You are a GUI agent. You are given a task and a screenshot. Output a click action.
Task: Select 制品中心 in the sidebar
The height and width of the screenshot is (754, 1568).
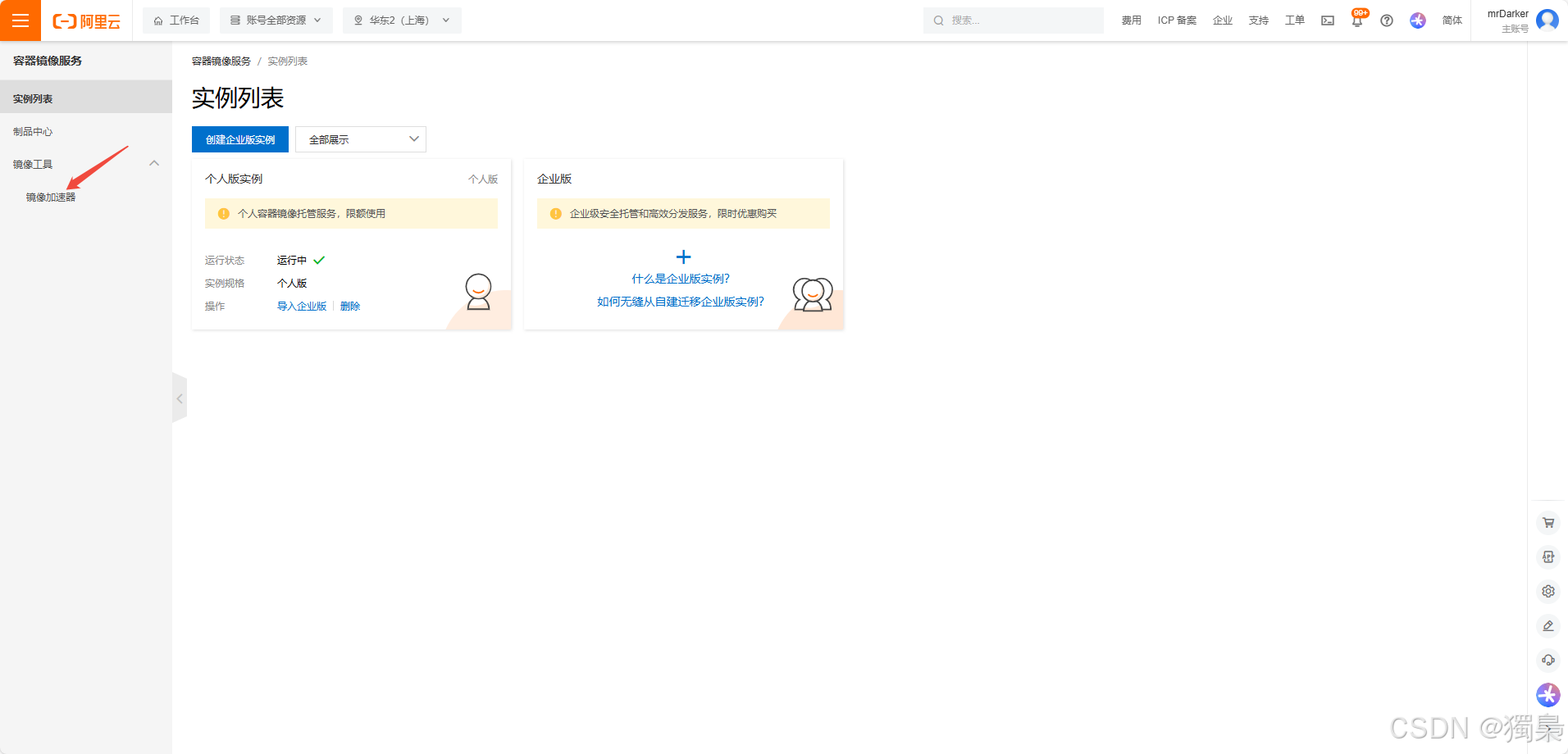click(33, 132)
